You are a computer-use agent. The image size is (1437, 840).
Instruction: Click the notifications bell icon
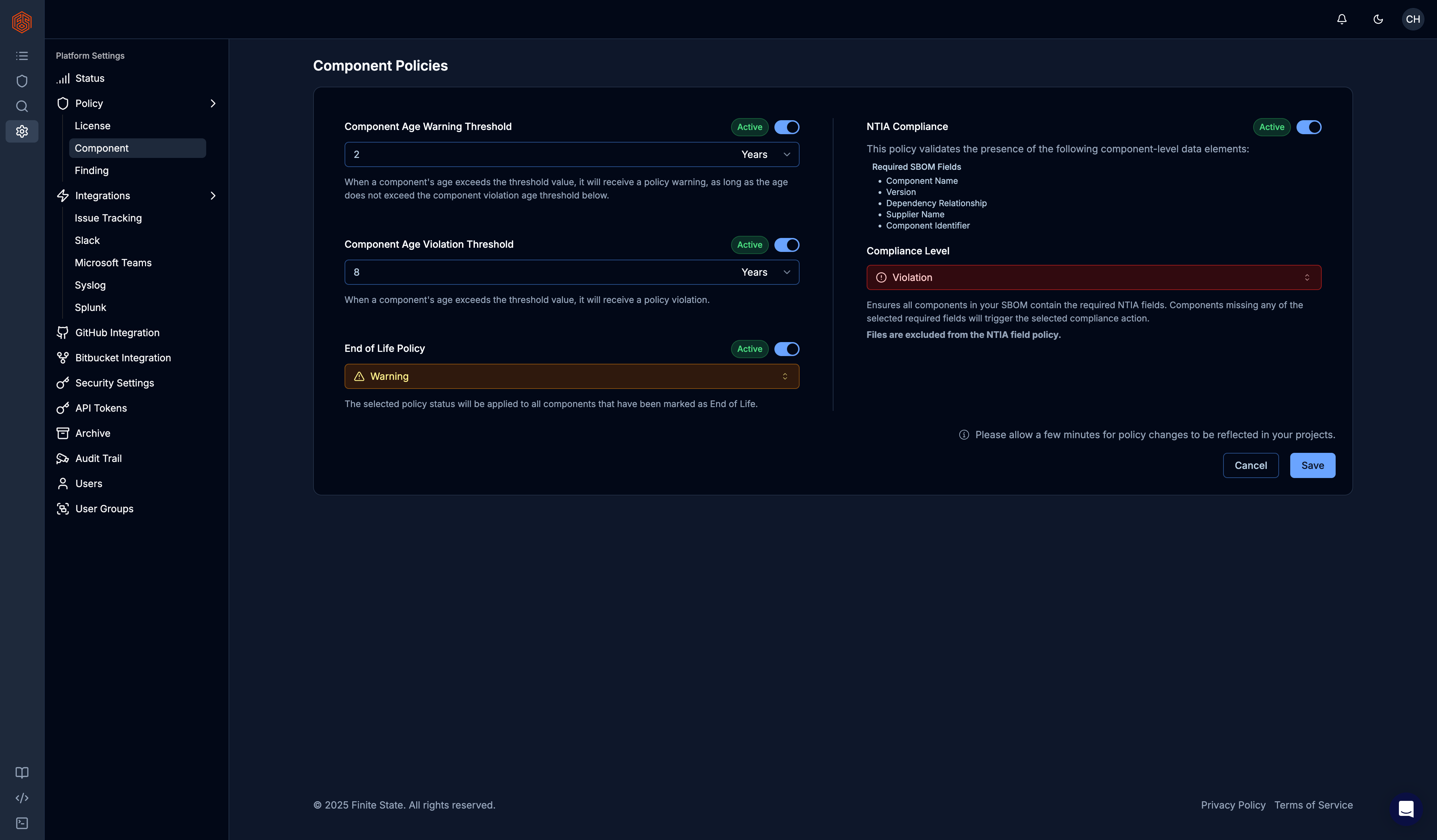pos(1342,19)
